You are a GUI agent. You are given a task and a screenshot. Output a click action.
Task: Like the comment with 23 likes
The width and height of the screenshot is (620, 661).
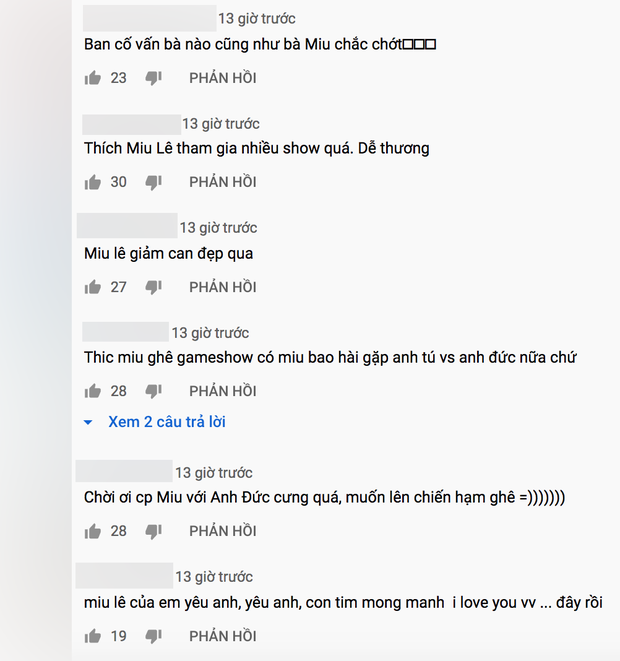pyautogui.click(x=92, y=78)
